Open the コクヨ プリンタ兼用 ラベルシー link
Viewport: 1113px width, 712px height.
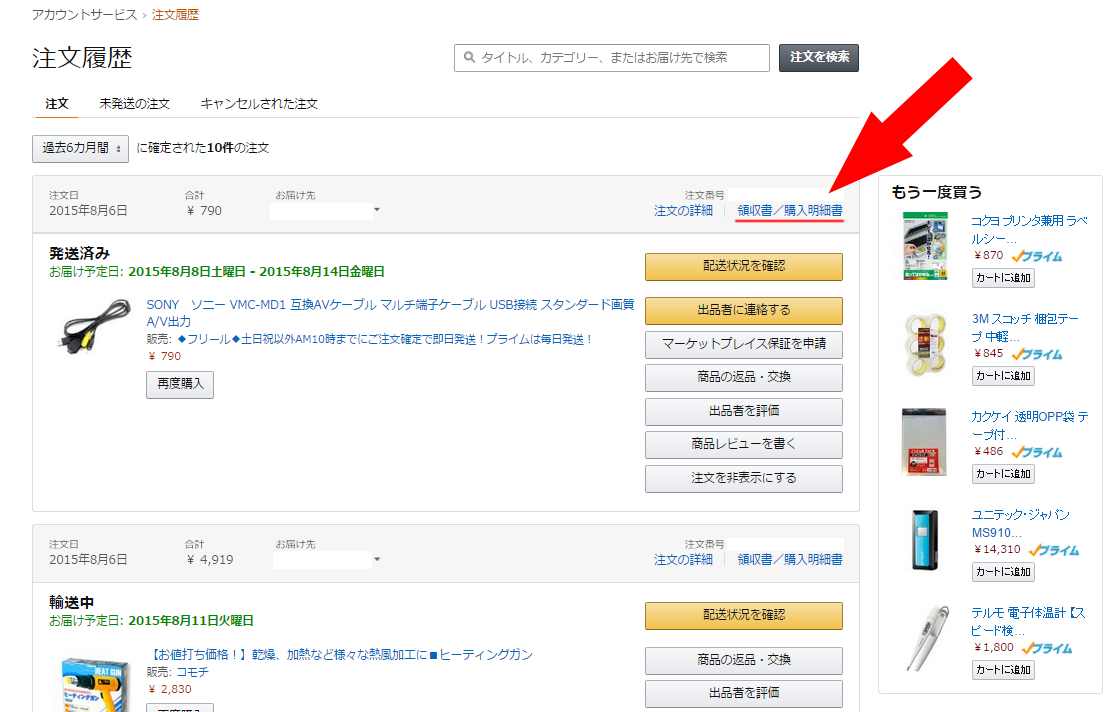(x=1029, y=229)
